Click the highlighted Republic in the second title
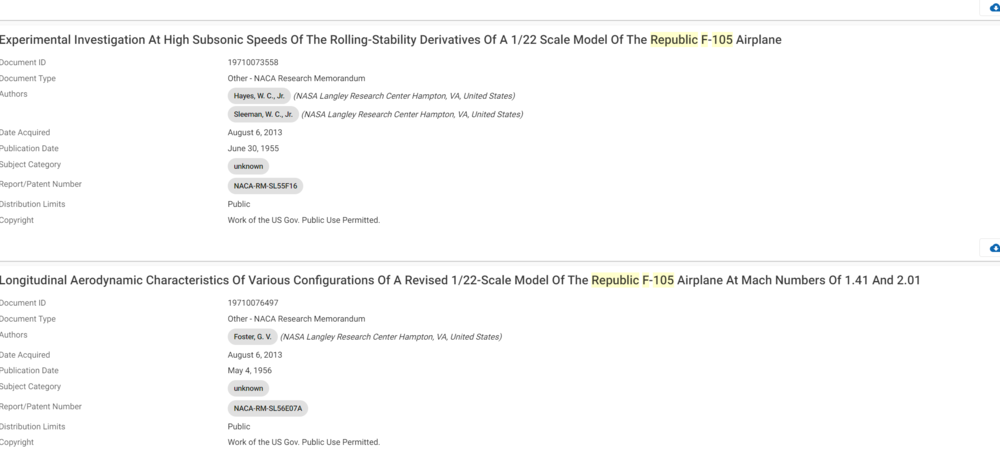The width and height of the screenshot is (1000, 458). [x=615, y=280]
